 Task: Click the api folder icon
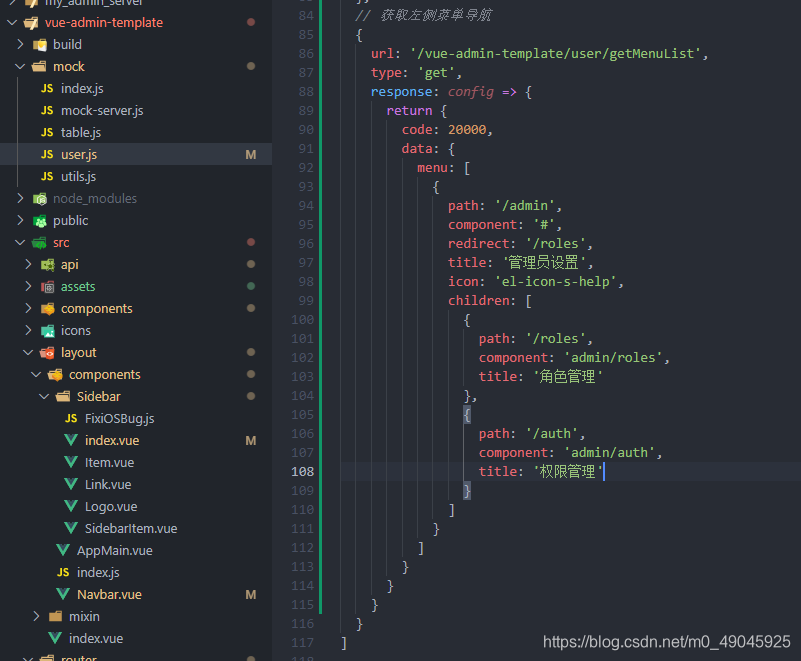pyautogui.click(x=48, y=265)
